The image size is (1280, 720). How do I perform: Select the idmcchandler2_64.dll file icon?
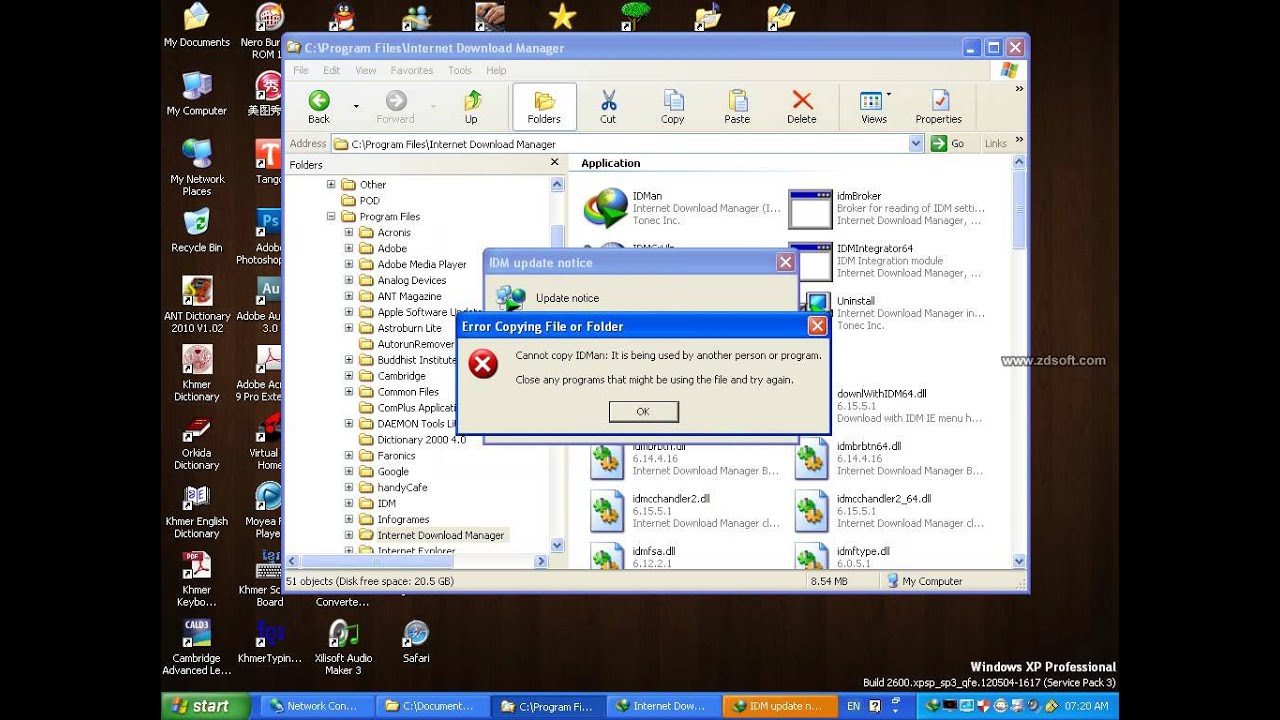pos(811,512)
